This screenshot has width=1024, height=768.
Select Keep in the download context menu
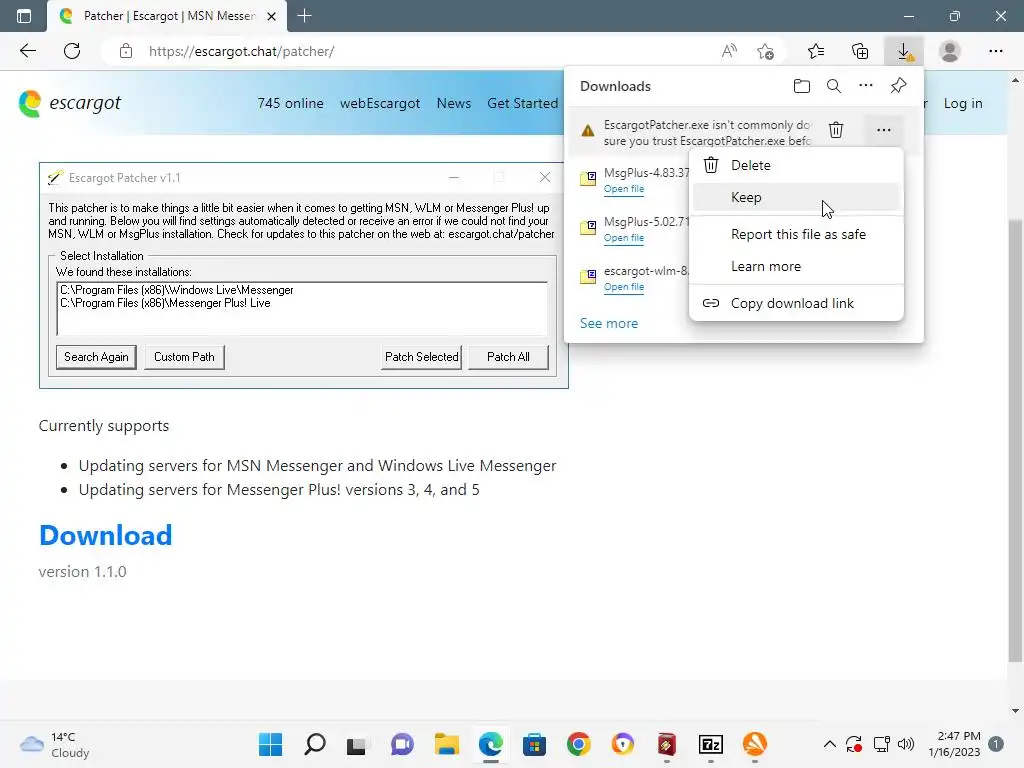click(796, 197)
